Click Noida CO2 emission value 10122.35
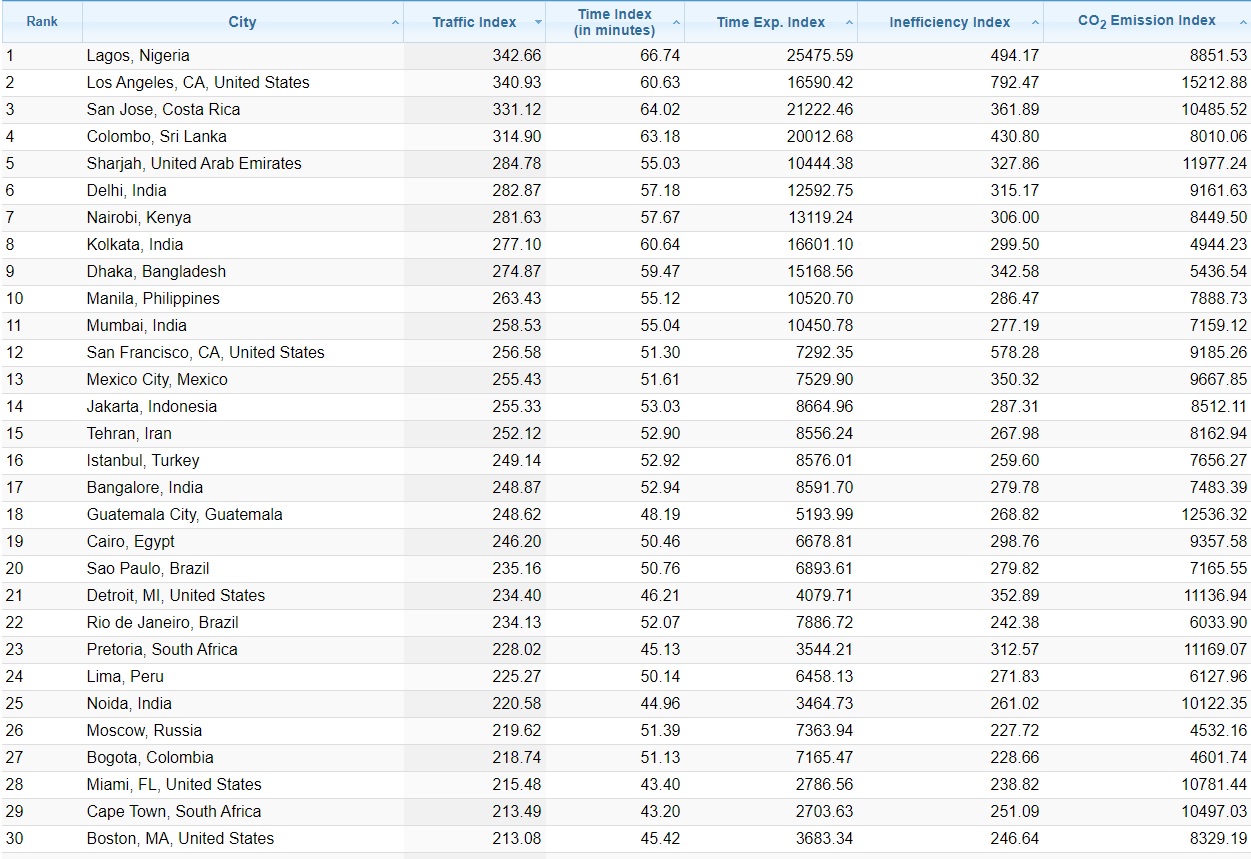Screen dimensions: 1251x859 point(1215,703)
